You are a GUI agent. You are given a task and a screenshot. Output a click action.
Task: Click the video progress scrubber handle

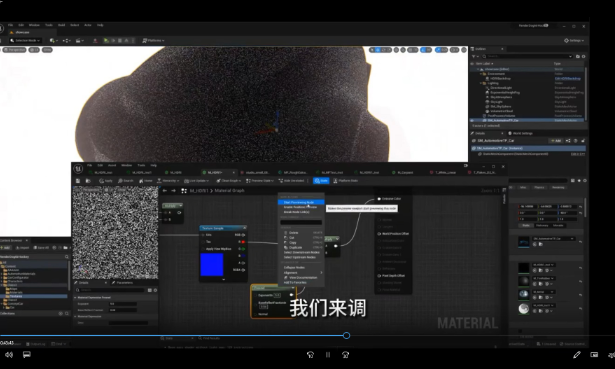click(x=346, y=336)
